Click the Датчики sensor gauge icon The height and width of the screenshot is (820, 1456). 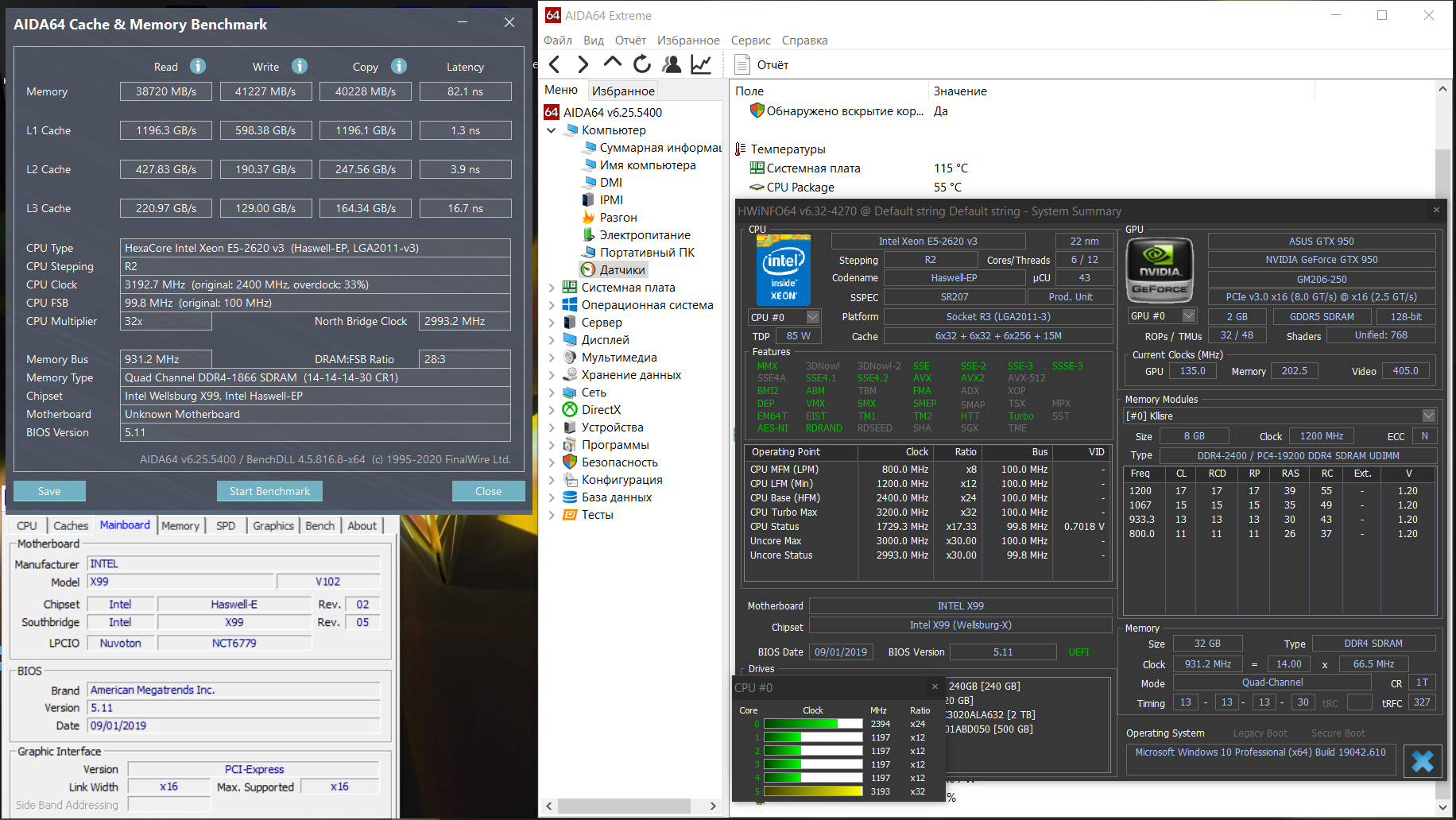point(589,270)
